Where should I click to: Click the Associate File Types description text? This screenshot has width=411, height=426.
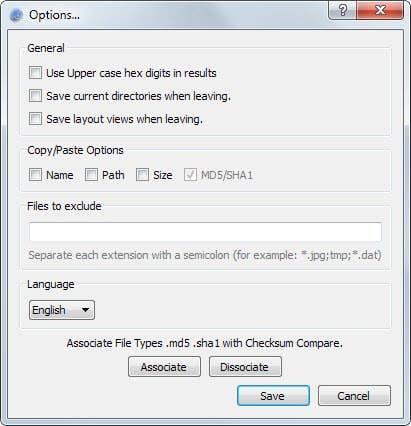[205, 343]
